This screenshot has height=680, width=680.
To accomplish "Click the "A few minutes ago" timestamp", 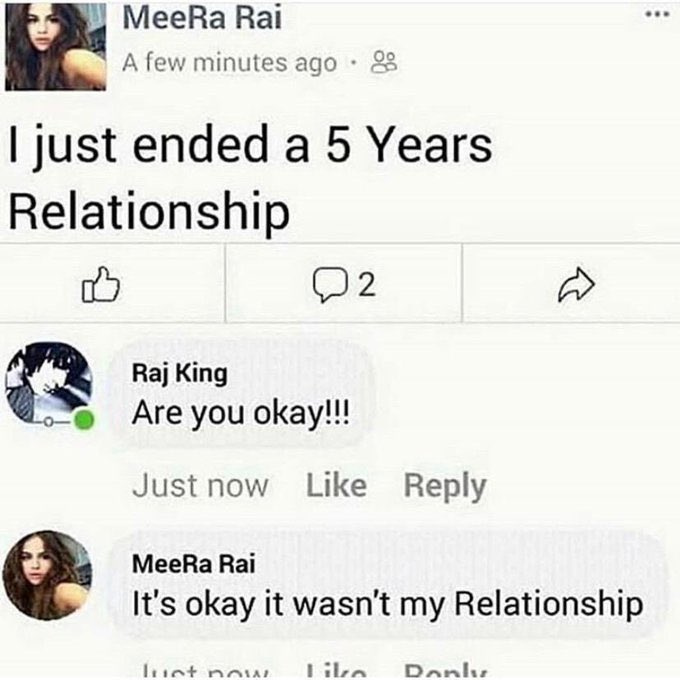I will pyautogui.click(x=229, y=63).
